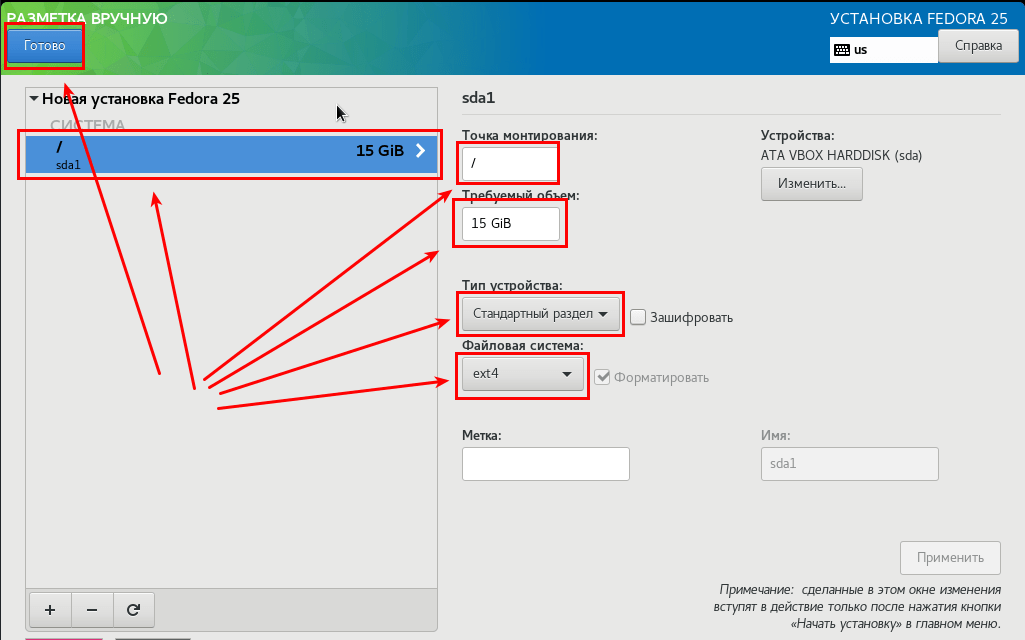Click the ATA VBOX HARDDISK (sda) text

tap(841, 156)
